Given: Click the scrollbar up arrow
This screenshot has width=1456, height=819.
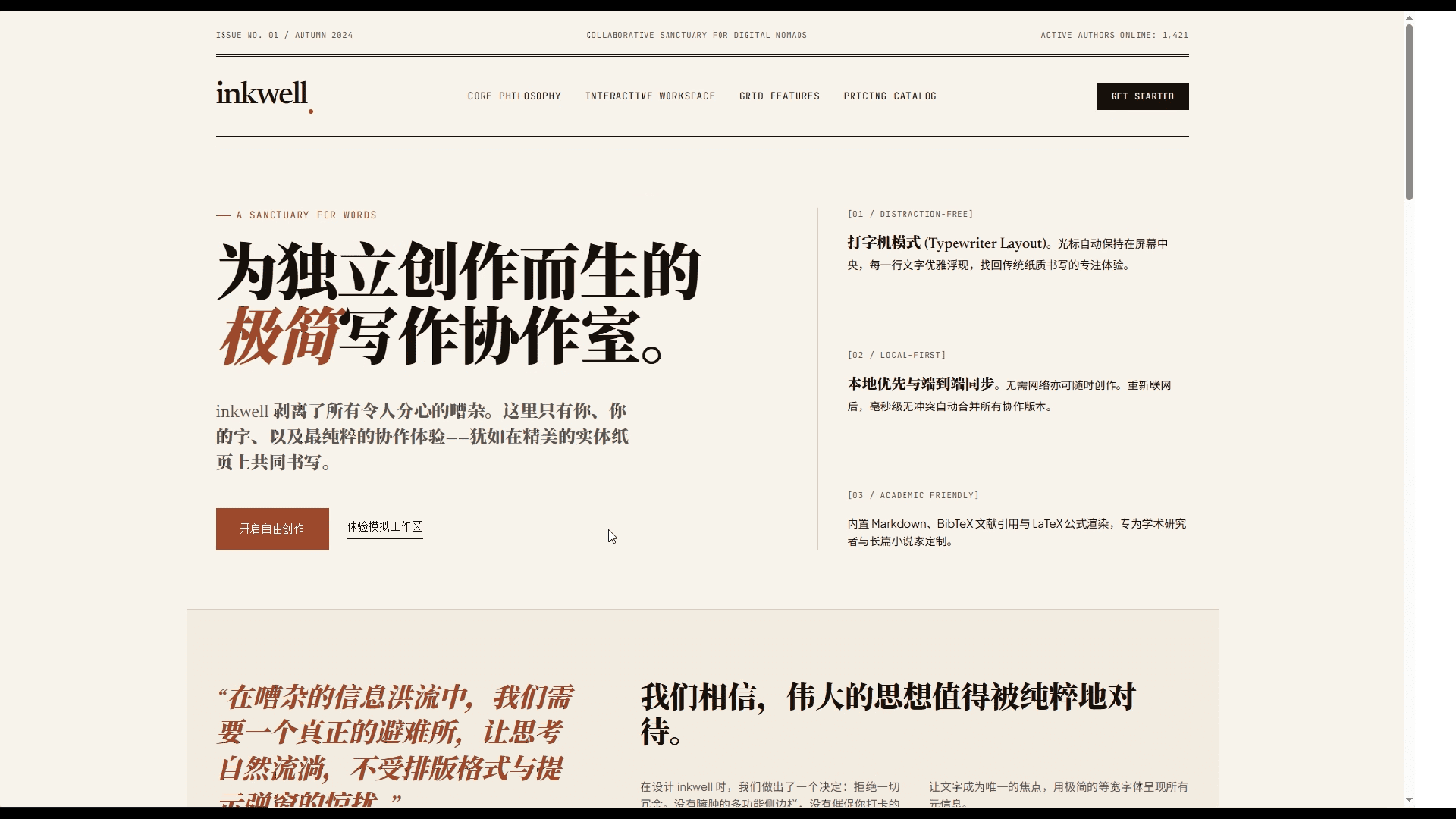Looking at the screenshot, I should (1409, 17).
